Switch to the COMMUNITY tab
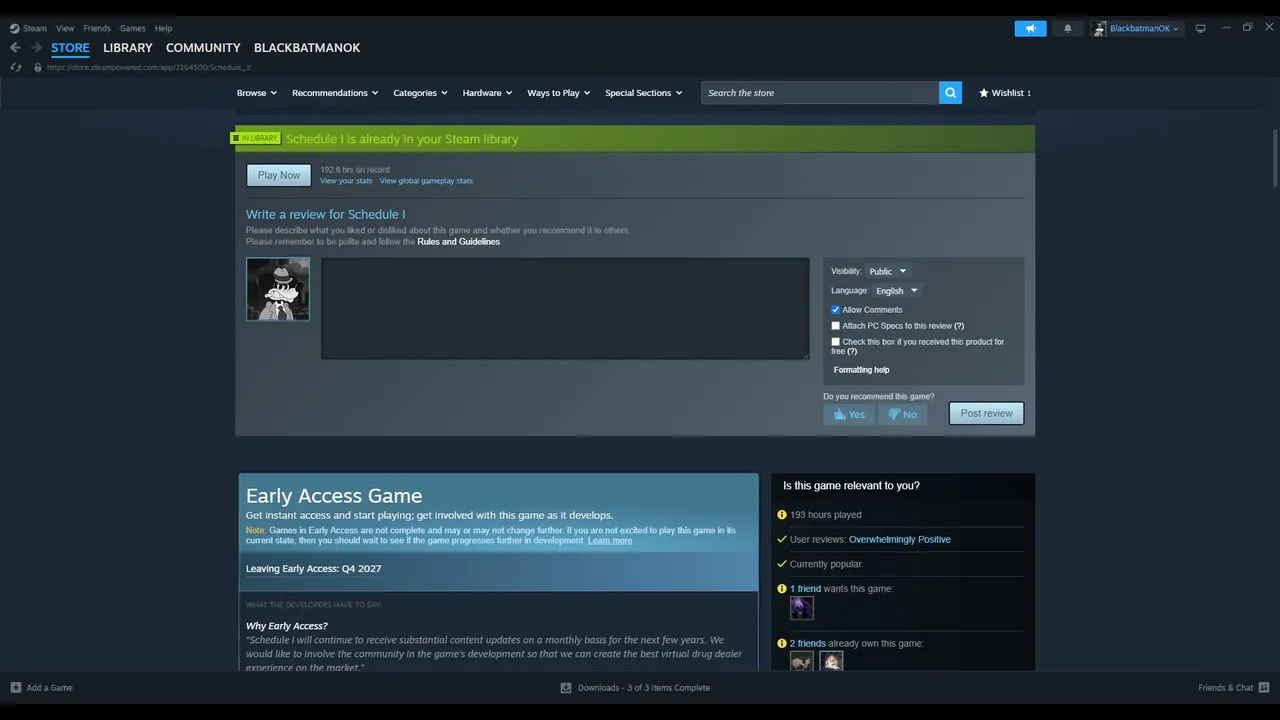 click(203, 48)
